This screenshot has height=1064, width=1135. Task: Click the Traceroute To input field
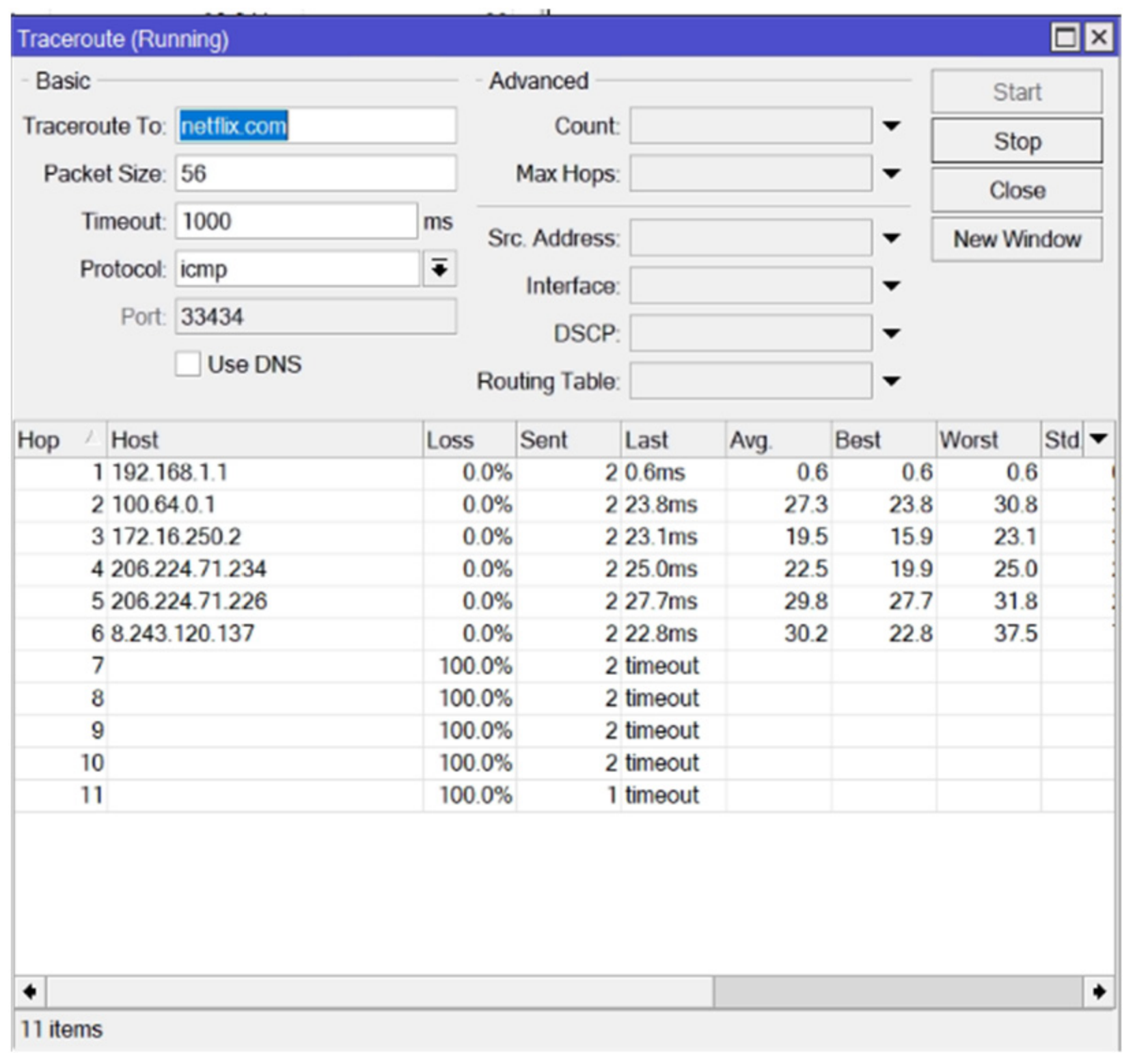(x=316, y=126)
